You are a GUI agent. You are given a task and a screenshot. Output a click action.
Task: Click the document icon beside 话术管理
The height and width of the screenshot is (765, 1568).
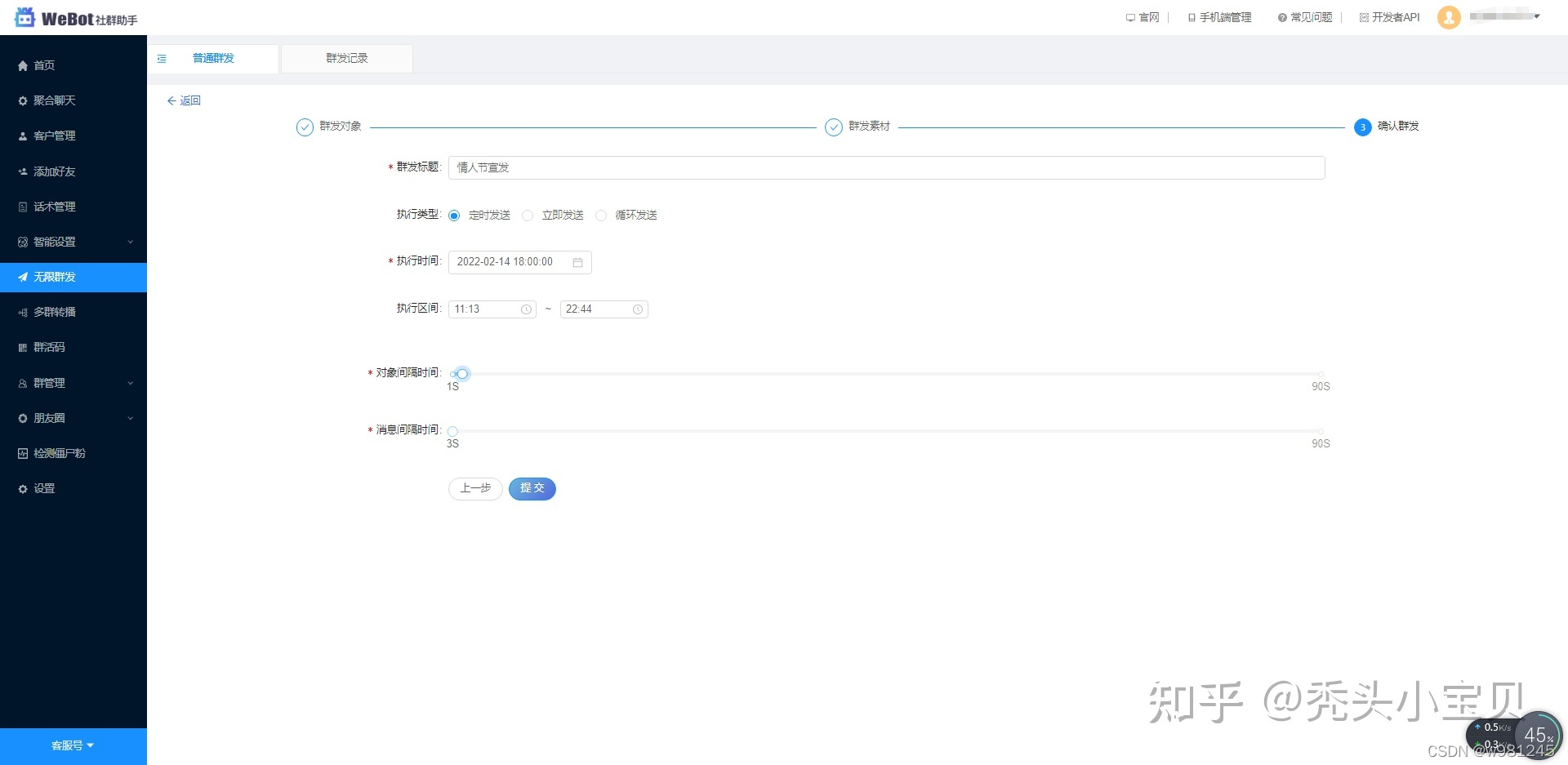pos(23,207)
